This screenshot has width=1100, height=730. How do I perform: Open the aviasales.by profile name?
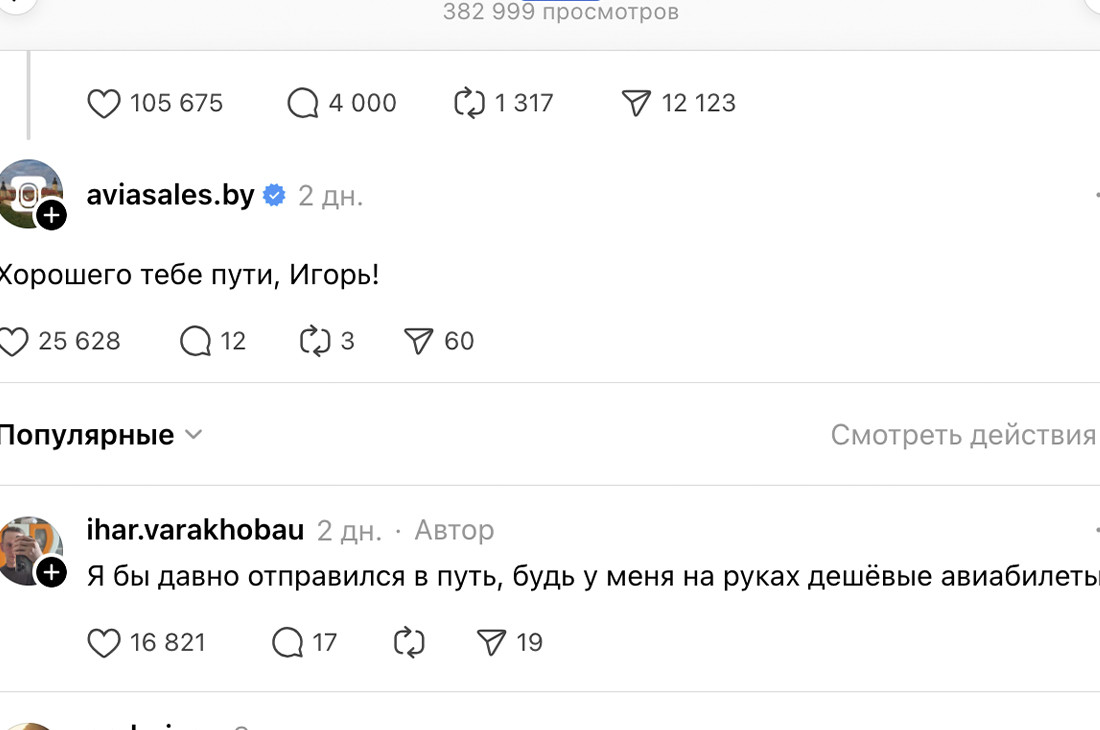[170, 195]
